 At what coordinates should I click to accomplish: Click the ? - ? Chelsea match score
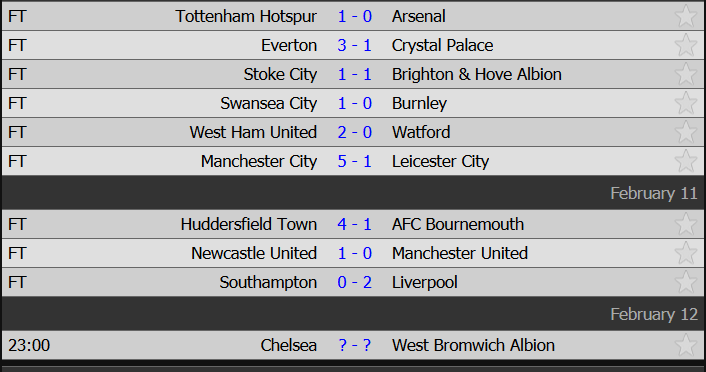[x=354, y=345]
